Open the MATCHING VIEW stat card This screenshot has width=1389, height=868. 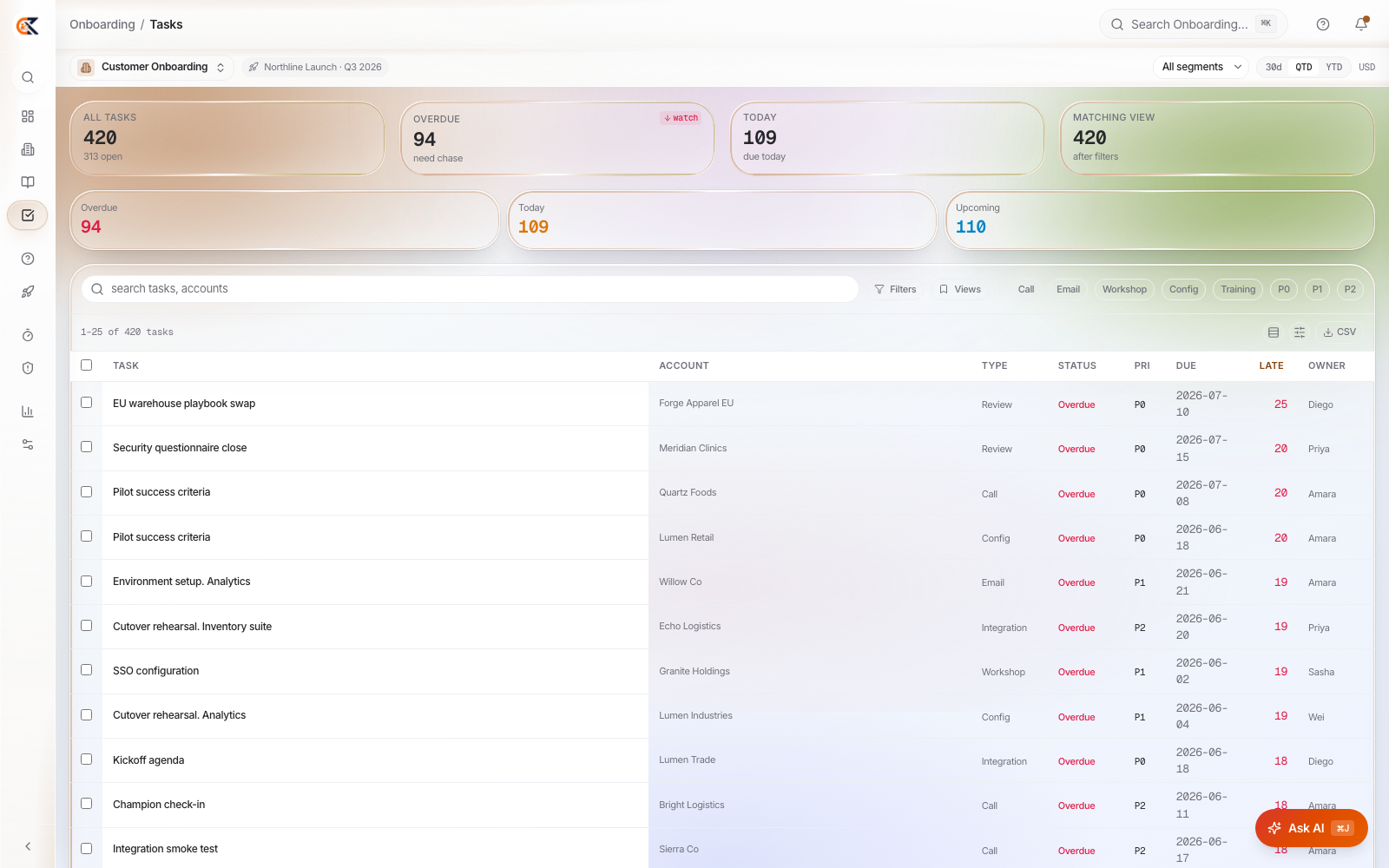pos(1217,139)
